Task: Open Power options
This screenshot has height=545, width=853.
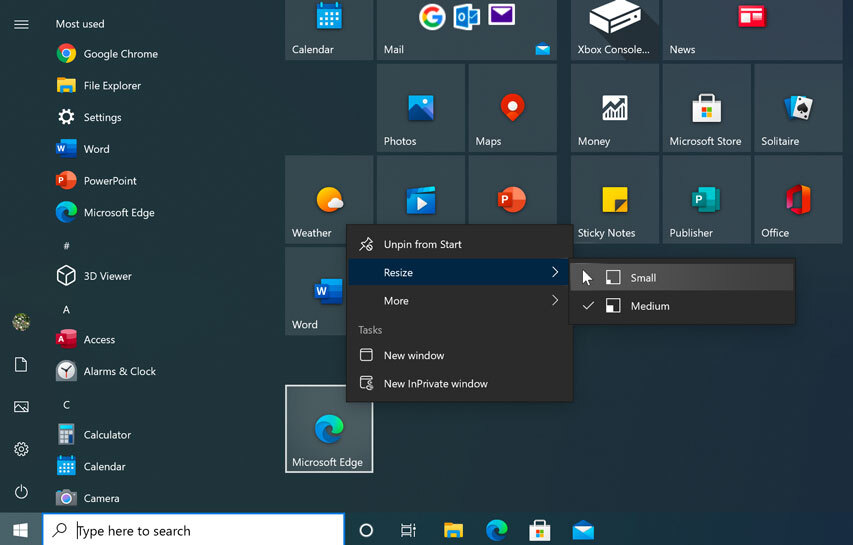Action: coord(21,492)
